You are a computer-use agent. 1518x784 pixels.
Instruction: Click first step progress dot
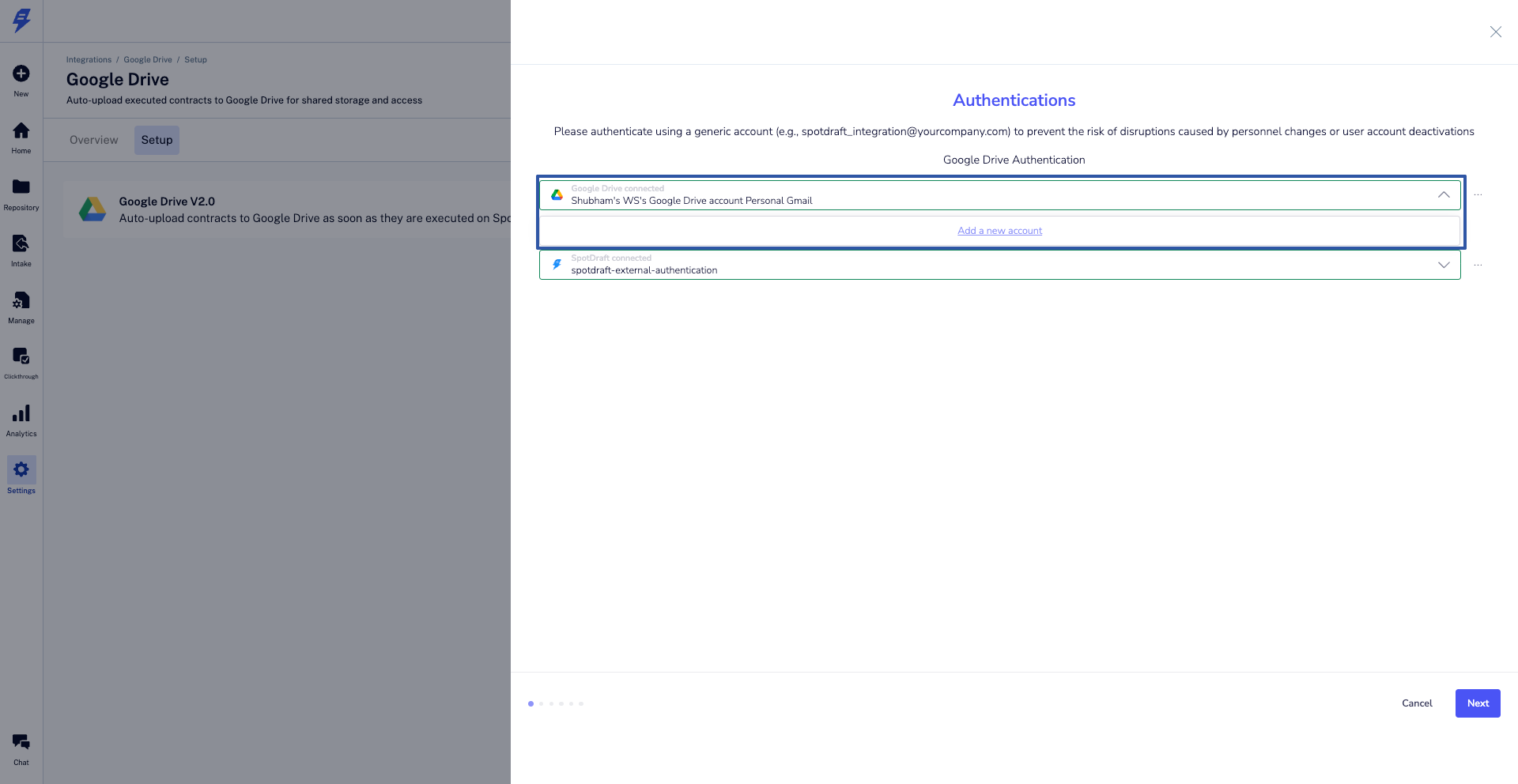(x=531, y=703)
